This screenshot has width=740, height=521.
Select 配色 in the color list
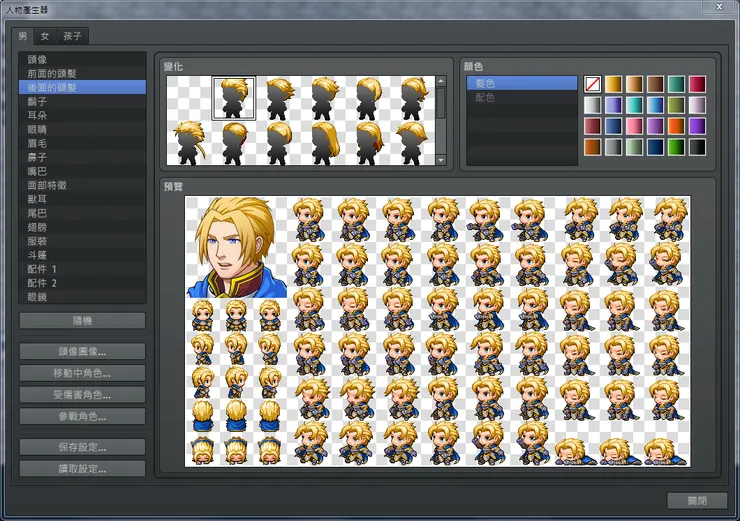[x=522, y=98]
